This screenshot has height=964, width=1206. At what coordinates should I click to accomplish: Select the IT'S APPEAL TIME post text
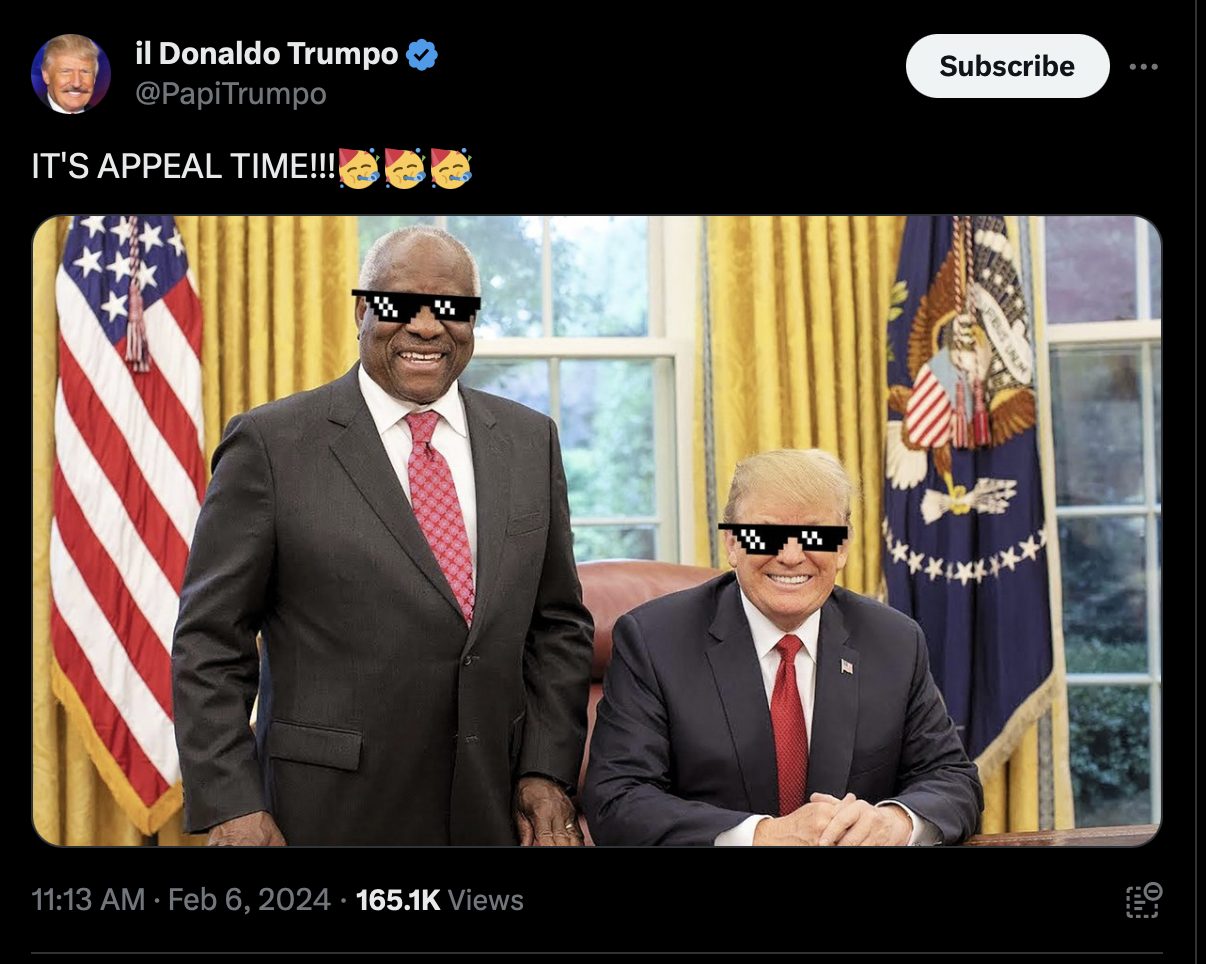click(184, 167)
